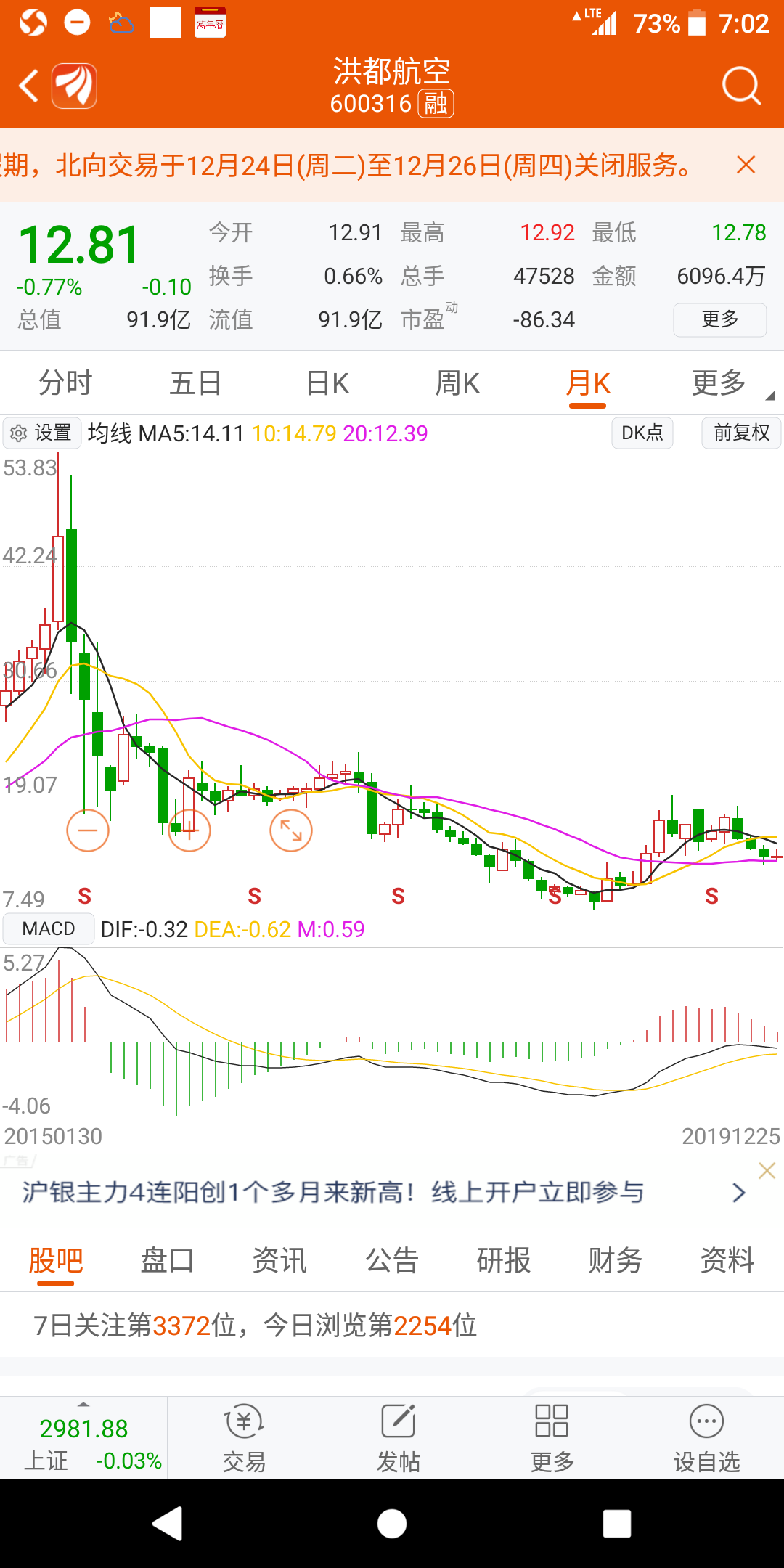Tap the current price 12.81

pos(78,245)
